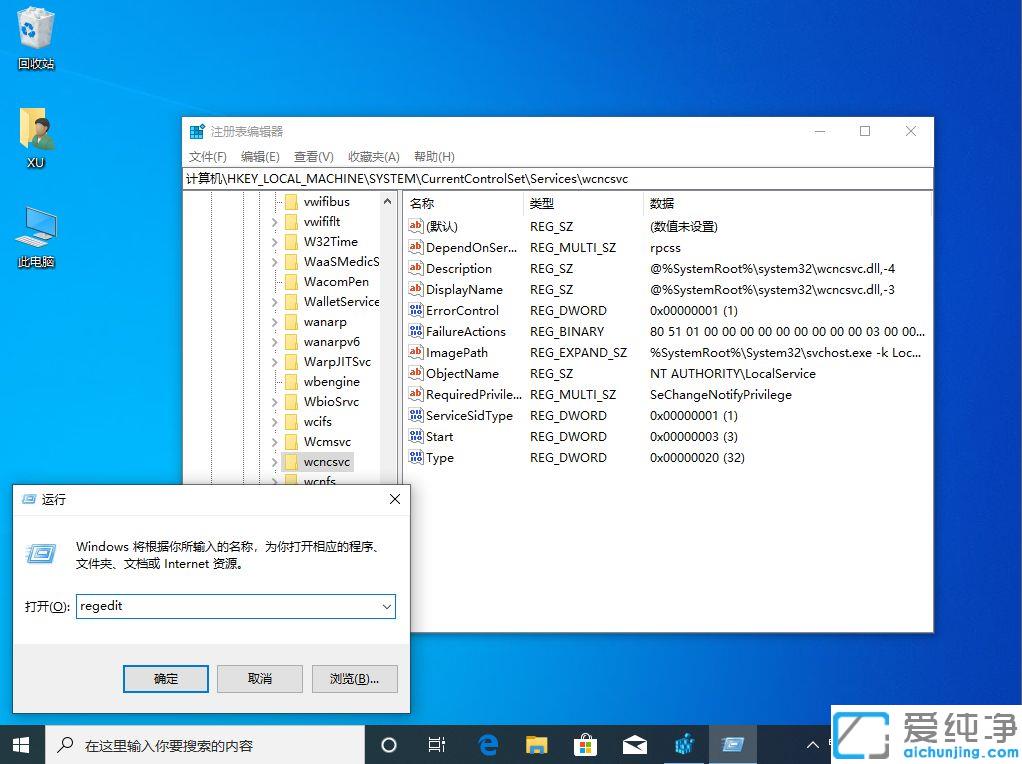Click the 确定 button in the Run dialog
Image resolution: width=1022 pixels, height=764 pixels.
165,678
